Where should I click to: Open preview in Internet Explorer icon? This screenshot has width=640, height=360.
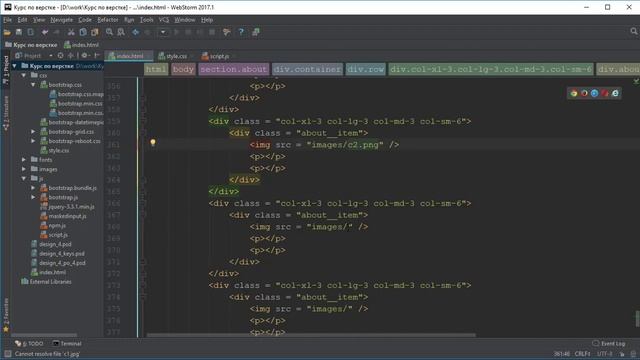point(615,93)
